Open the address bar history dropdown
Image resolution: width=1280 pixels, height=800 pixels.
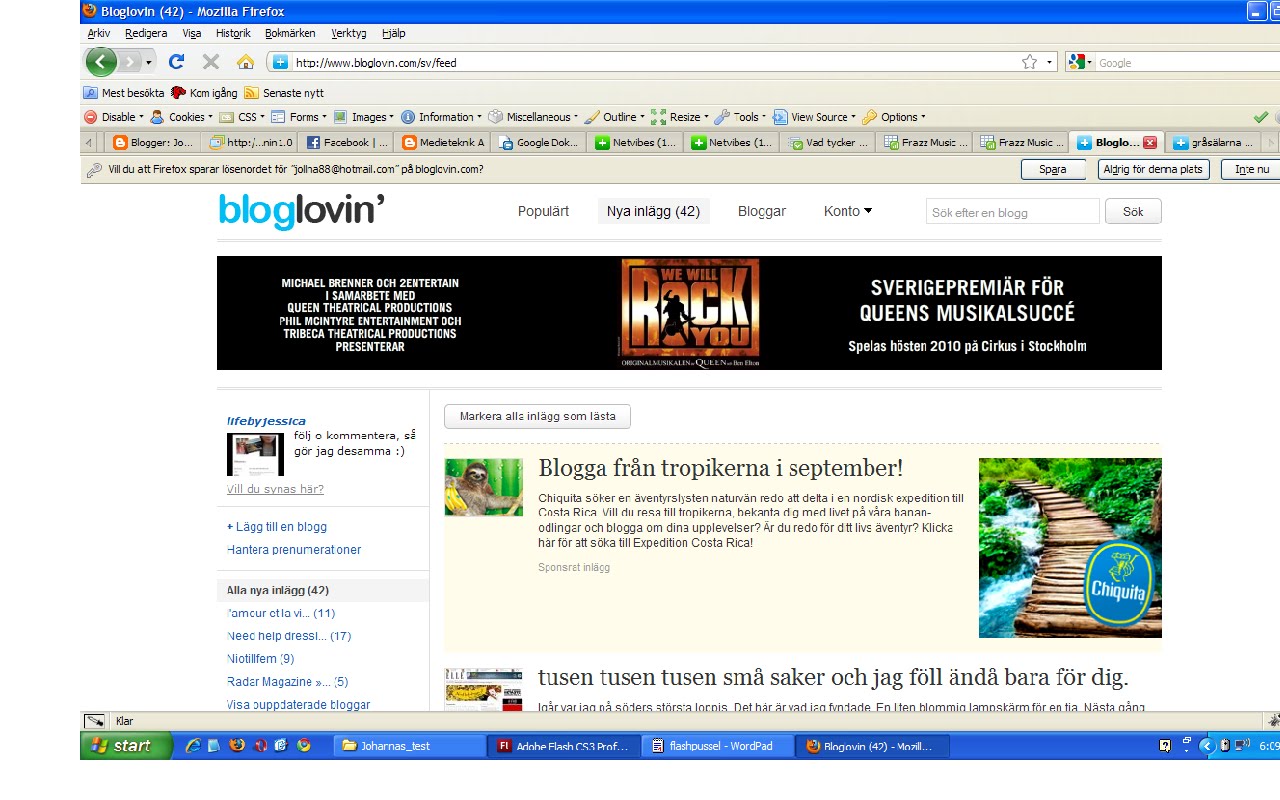tap(1050, 62)
